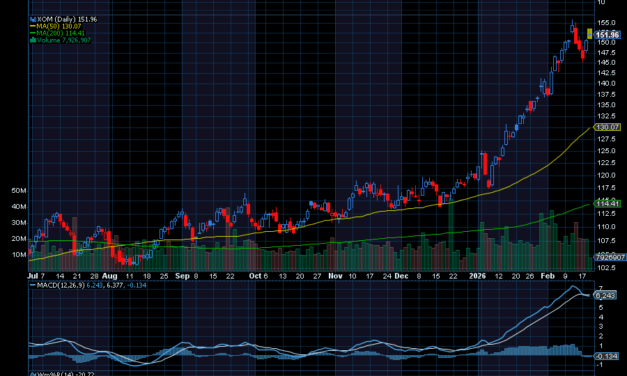Click the Feb date axis label

(x=547, y=276)
